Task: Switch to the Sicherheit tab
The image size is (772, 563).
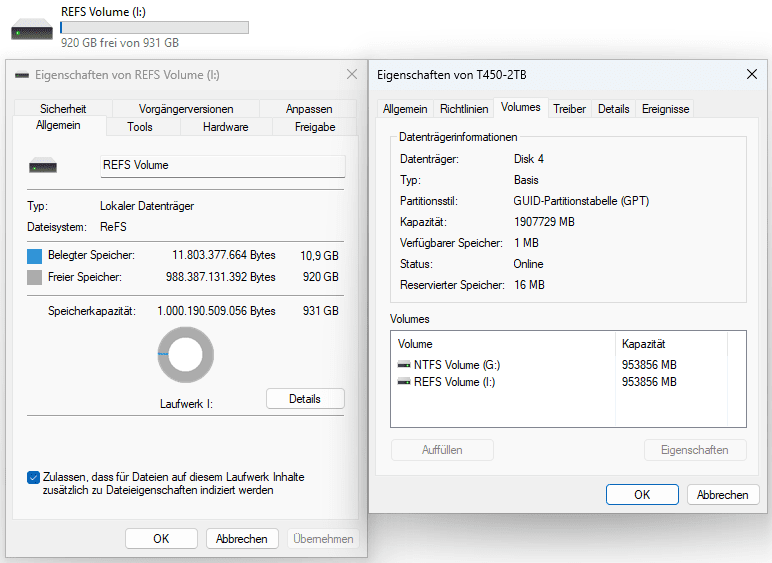Action: pos(63,109)
